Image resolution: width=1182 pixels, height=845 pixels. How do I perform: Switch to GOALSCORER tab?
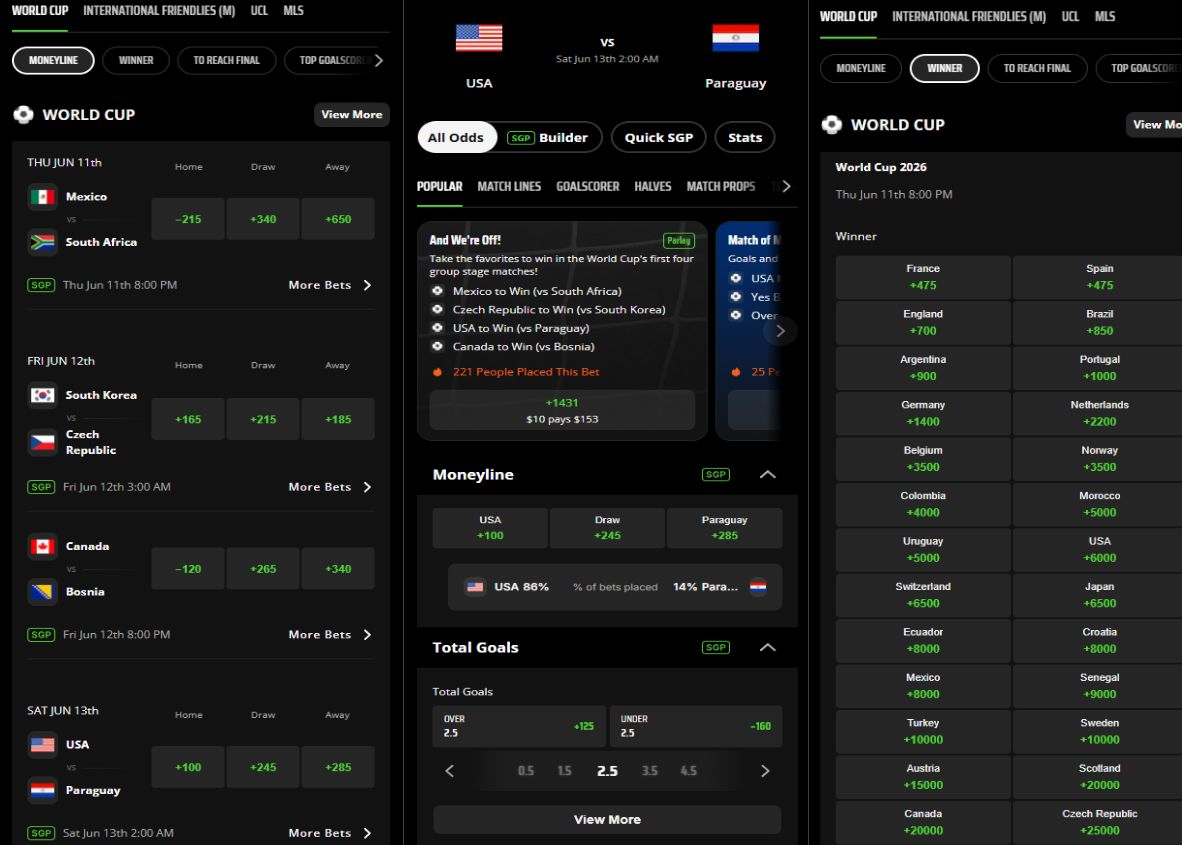[587, 186]
